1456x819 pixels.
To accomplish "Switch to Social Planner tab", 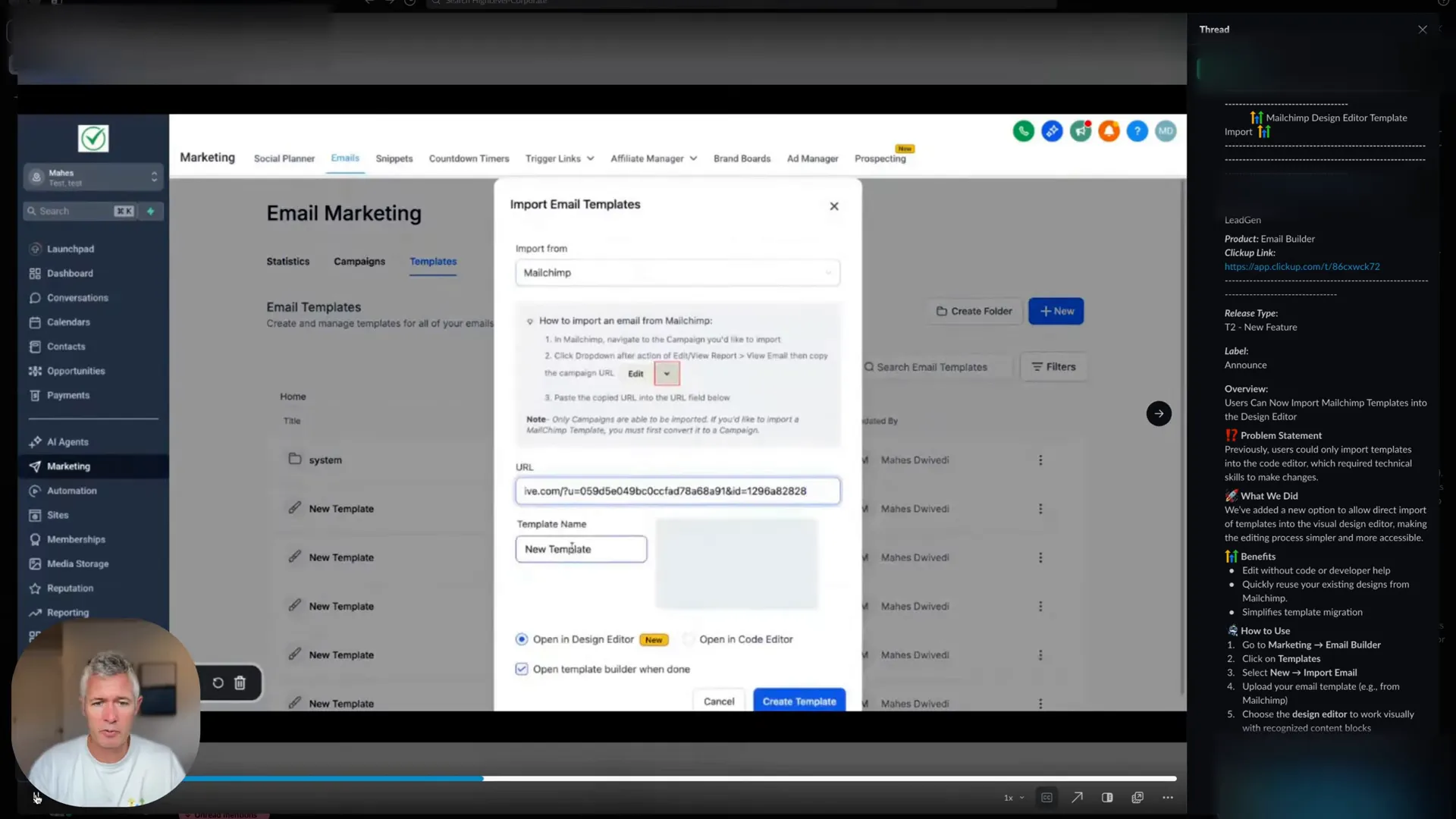I will [284, 158].
